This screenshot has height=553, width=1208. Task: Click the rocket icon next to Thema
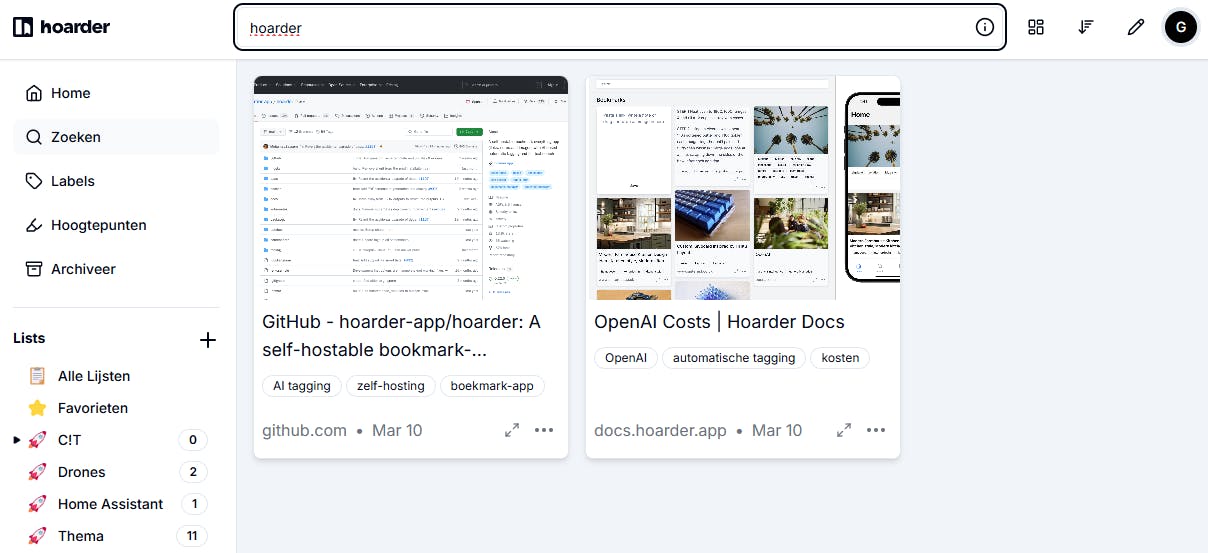click(37, 536)
